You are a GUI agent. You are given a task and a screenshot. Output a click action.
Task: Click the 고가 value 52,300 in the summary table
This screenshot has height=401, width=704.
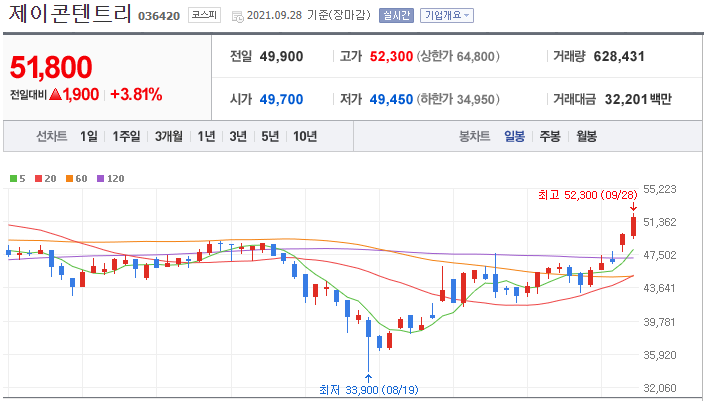pyautogui.click(x=391, y=57)
